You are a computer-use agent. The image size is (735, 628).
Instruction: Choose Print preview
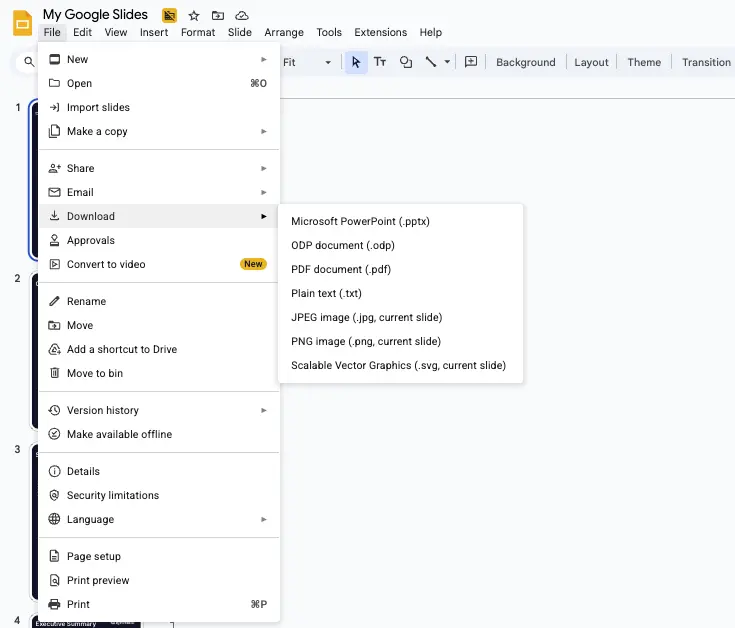159,580
